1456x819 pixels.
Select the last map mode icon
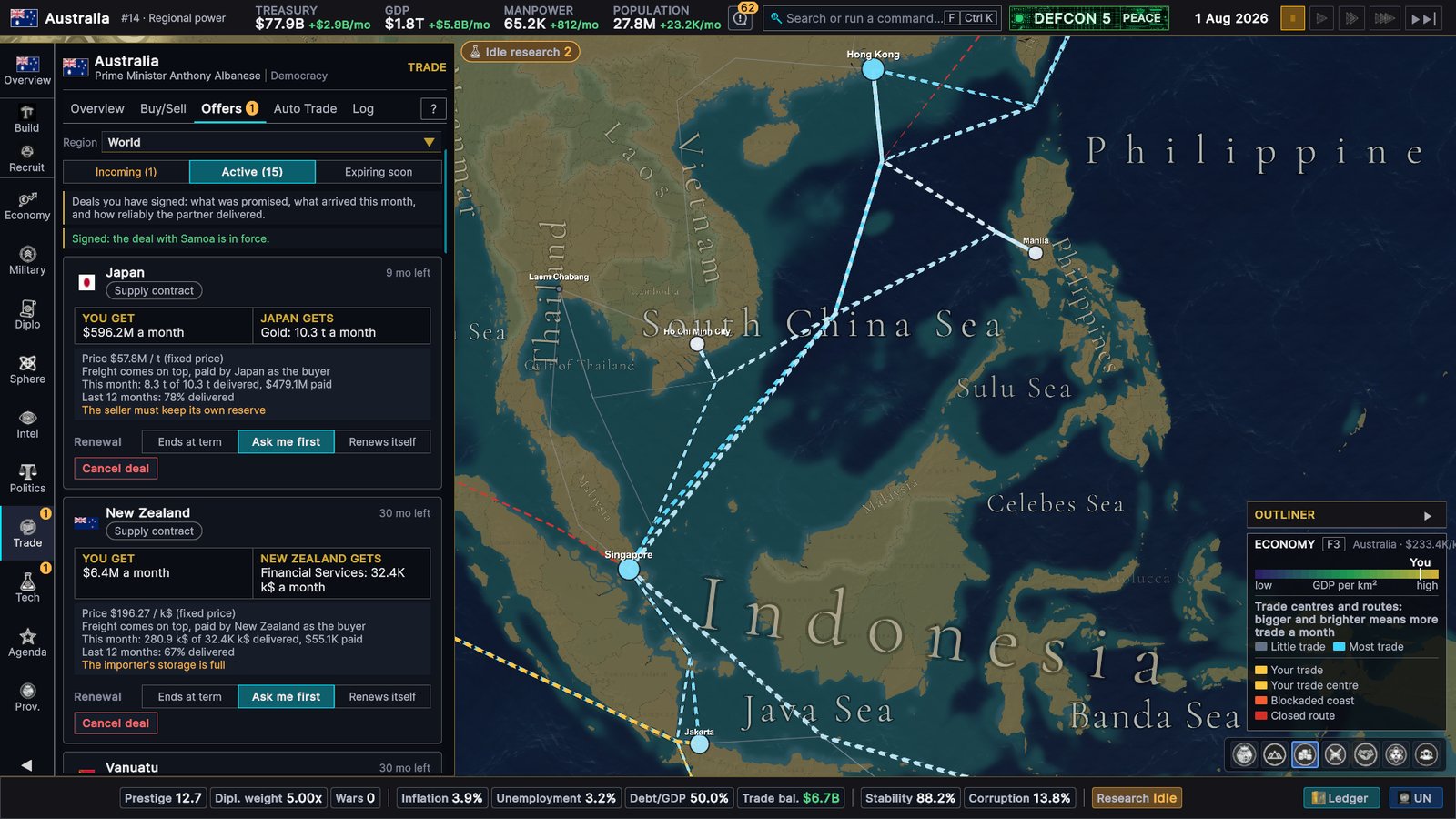click(x=1427, y=754)
